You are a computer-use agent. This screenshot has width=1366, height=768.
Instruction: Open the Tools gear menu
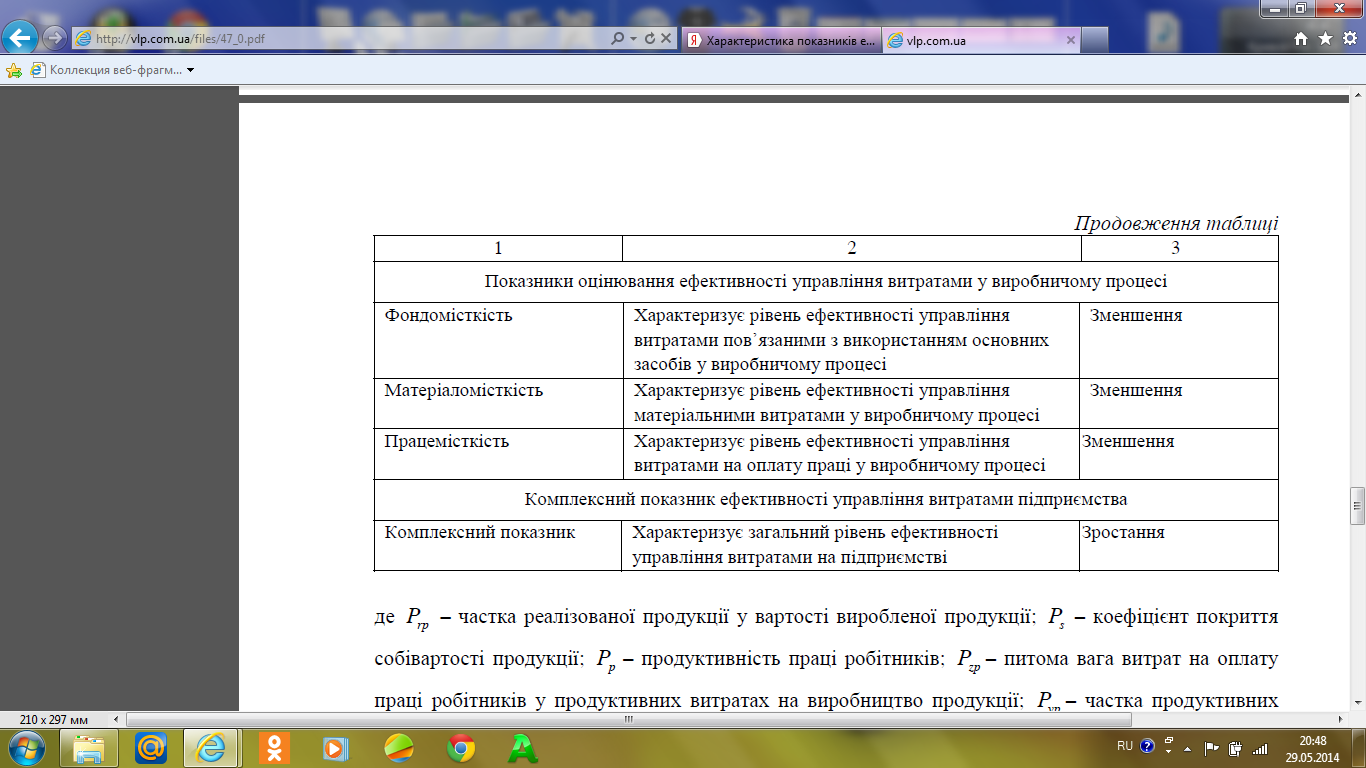coord(1349,39)
